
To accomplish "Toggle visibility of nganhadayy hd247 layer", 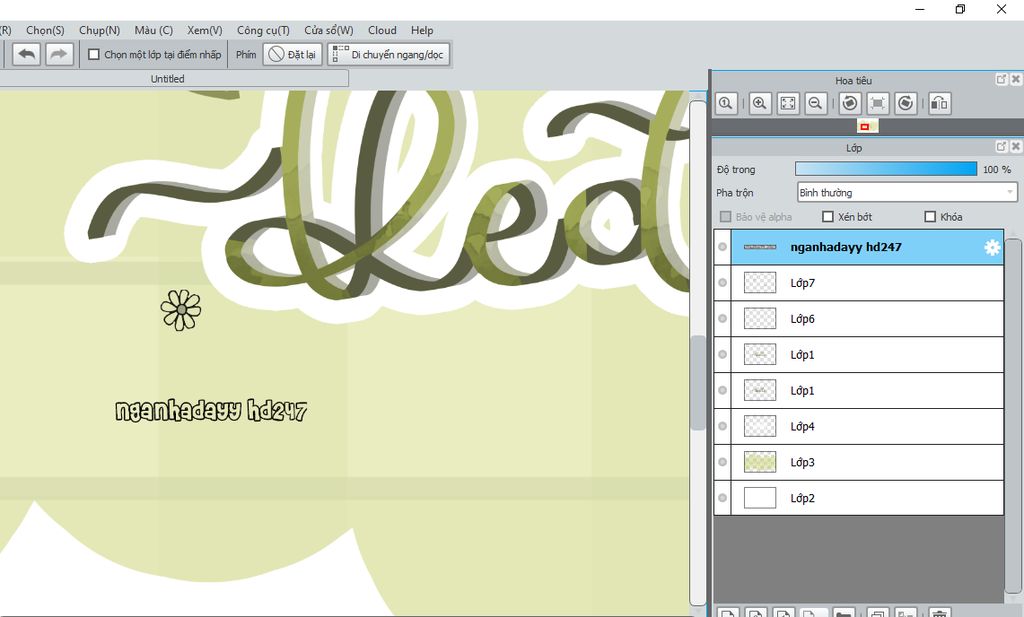I will 722,247.
